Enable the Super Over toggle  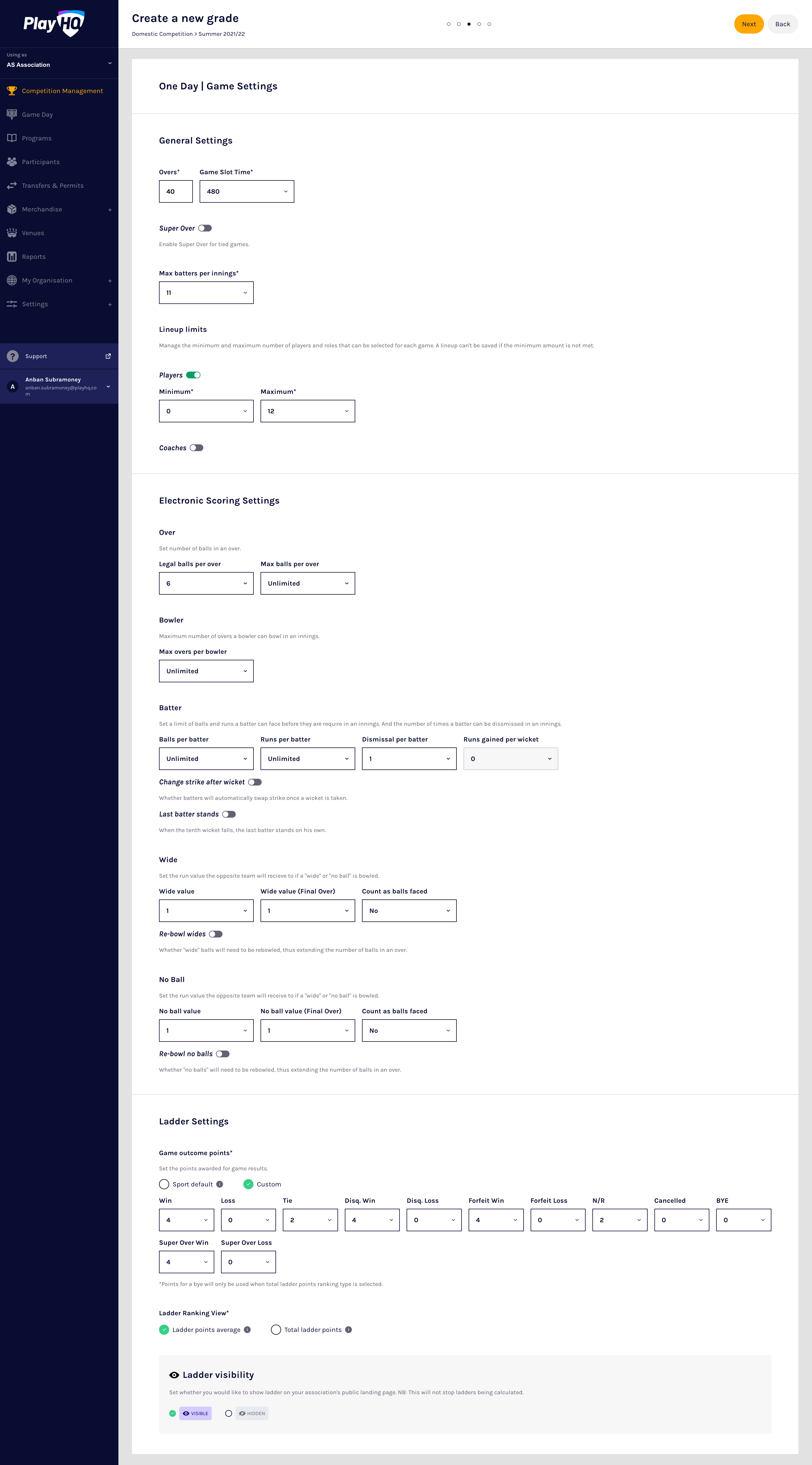205,228
